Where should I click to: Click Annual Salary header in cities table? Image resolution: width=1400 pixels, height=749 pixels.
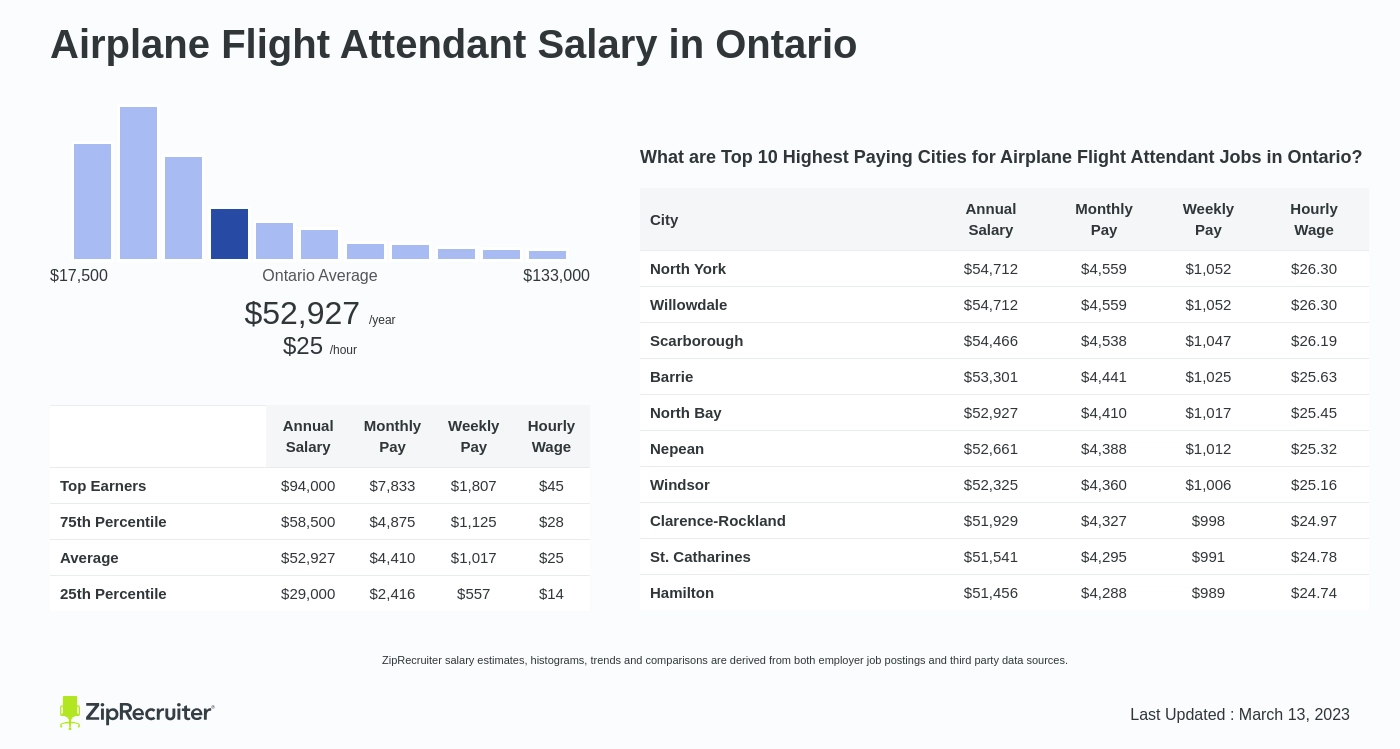[x=991, y=219]
